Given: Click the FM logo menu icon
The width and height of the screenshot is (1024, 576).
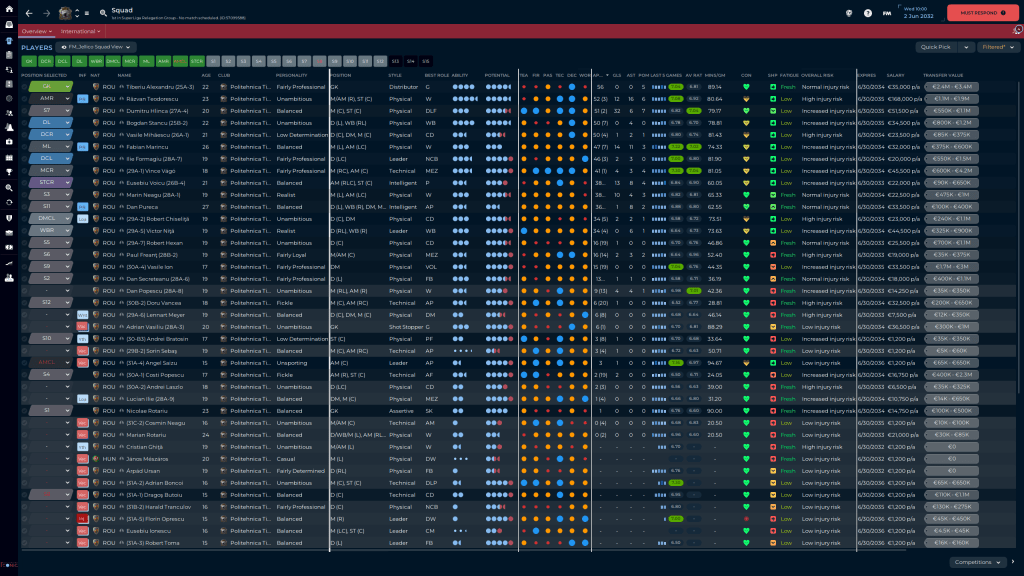Looking at the screenshot, I should 888,13.
